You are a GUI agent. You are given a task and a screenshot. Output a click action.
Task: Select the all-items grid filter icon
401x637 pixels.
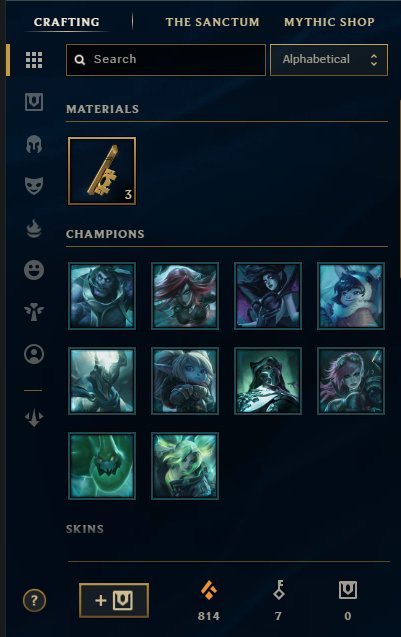pos(34,60)
